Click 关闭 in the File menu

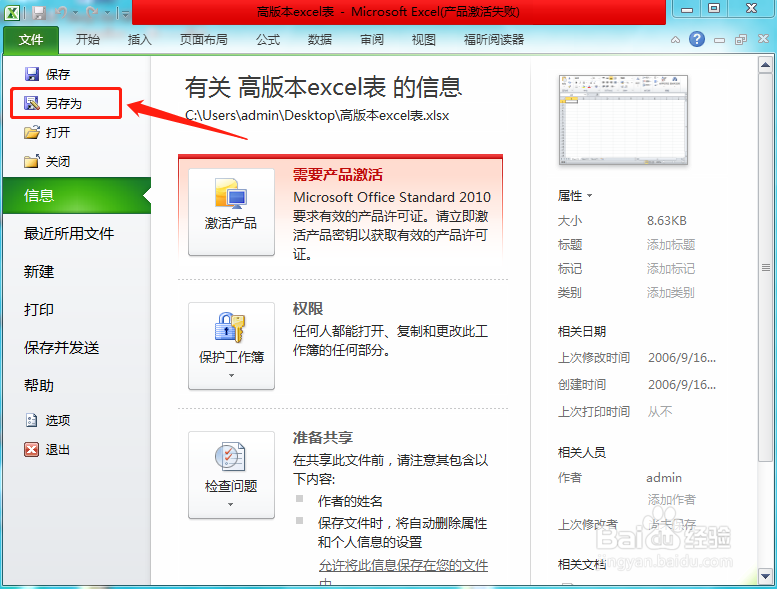click(47, 161)
